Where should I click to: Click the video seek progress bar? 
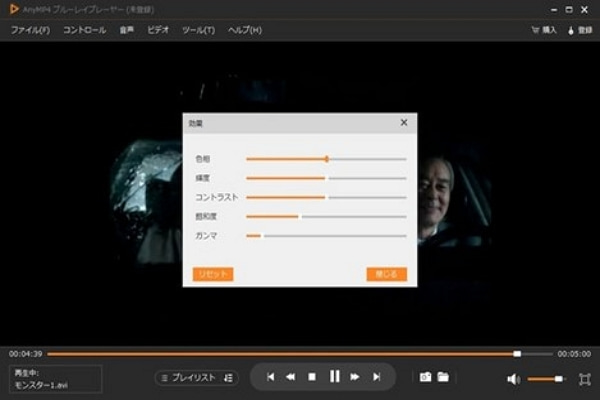[300, 353]
